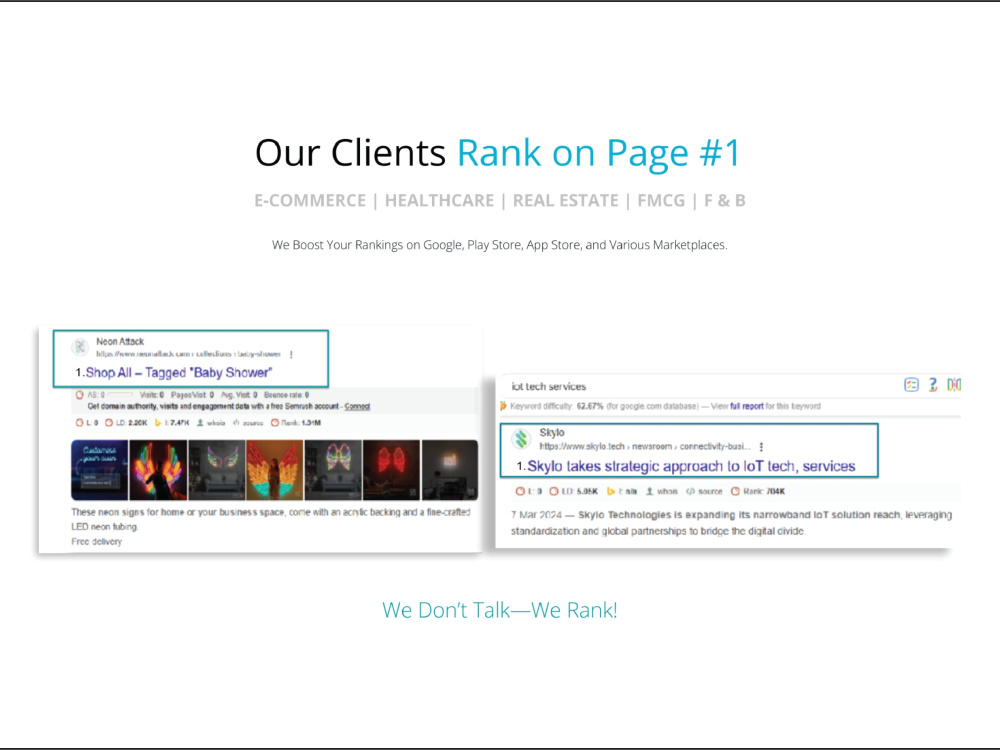The height and width of the screenshot is (750, 1000).
Task: Click the "iot tech services" search box
Action: click(x=702, y=386)
